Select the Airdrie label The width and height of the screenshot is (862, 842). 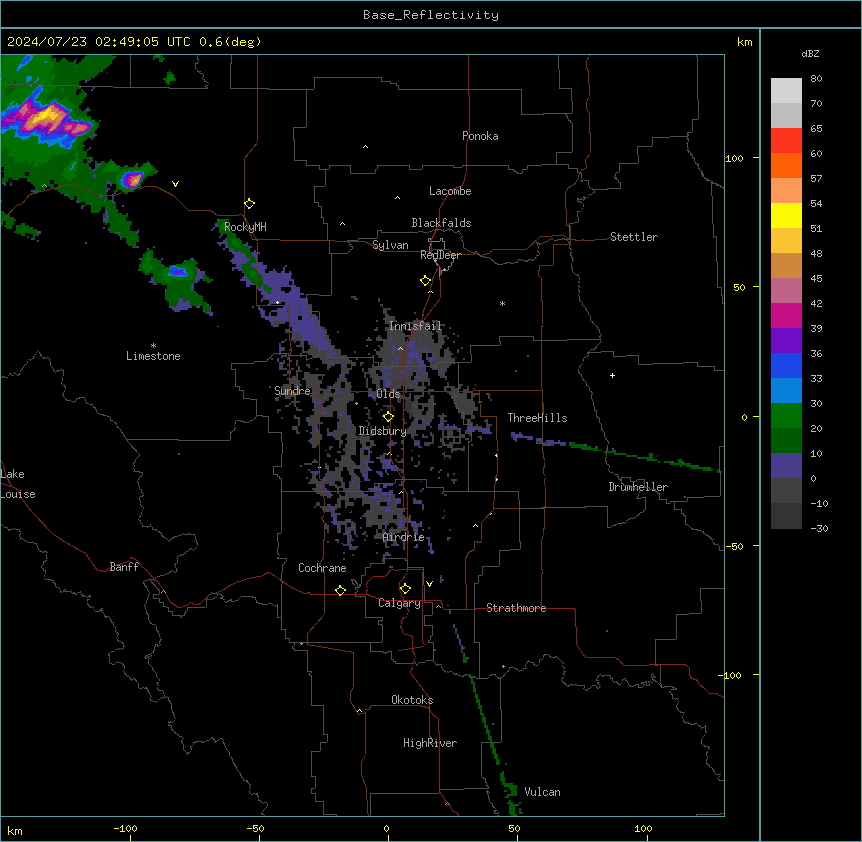click(404, 537)
